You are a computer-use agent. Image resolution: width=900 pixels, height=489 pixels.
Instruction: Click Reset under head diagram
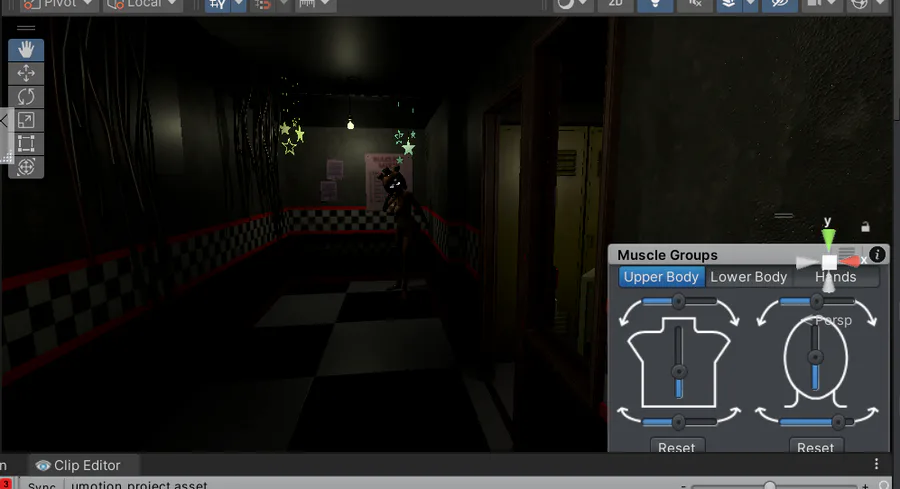coord(816,447)
